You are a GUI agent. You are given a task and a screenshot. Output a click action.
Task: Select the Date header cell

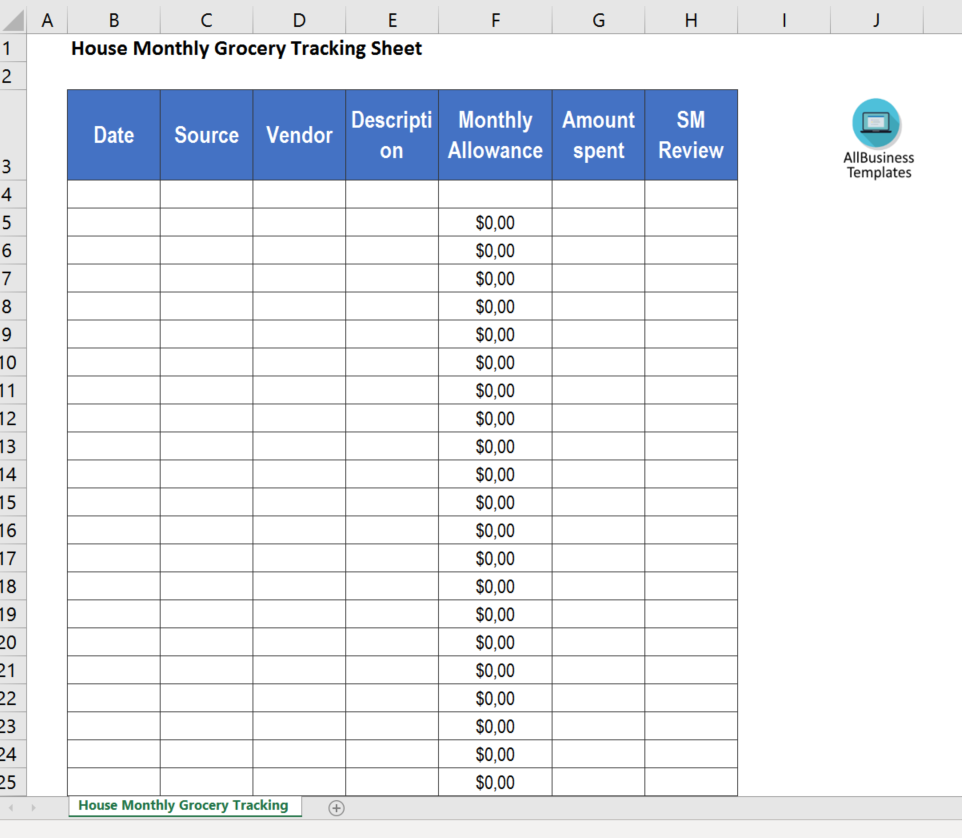click(x=113, y=135)
